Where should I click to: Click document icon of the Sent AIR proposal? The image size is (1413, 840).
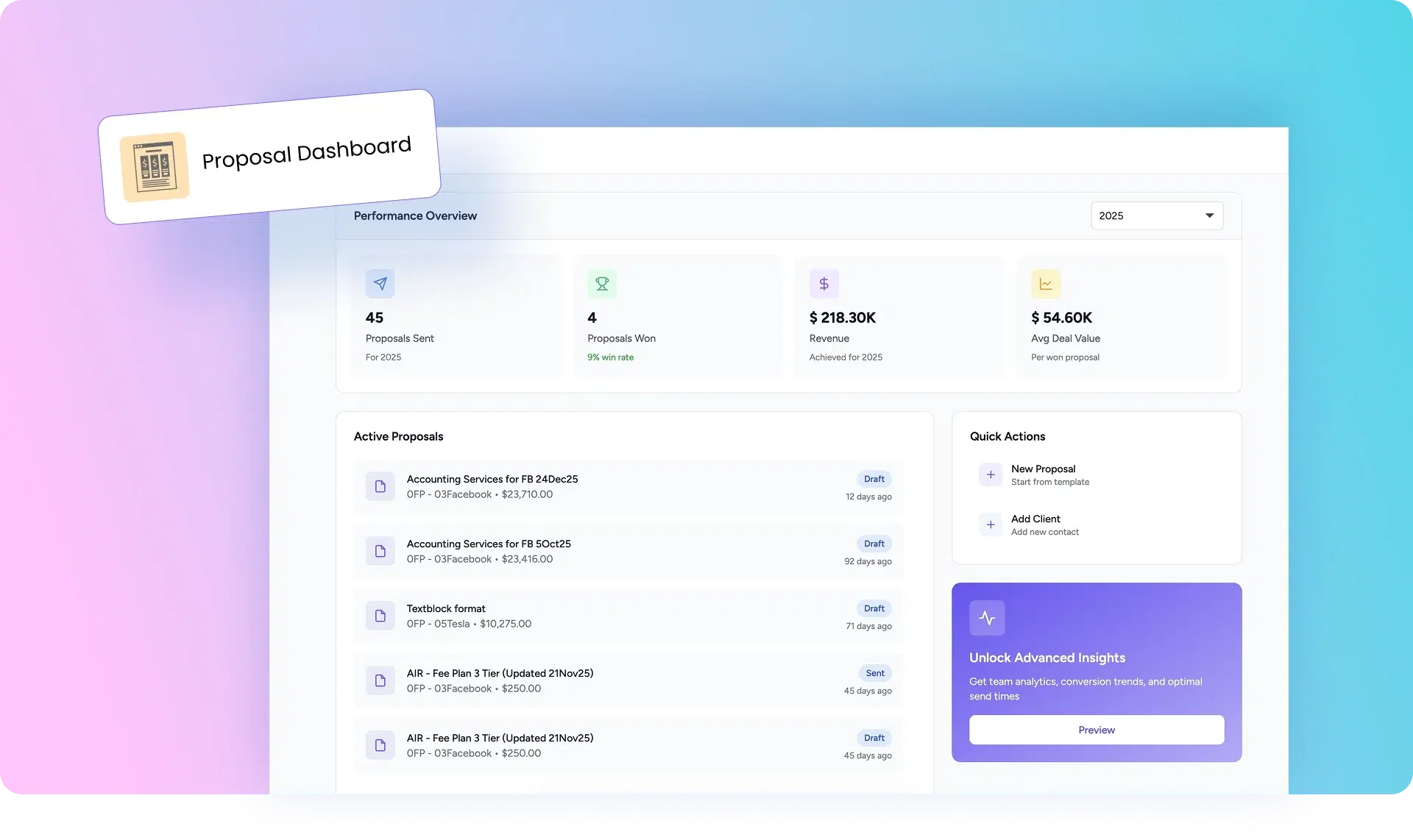[x=380, y=680]
